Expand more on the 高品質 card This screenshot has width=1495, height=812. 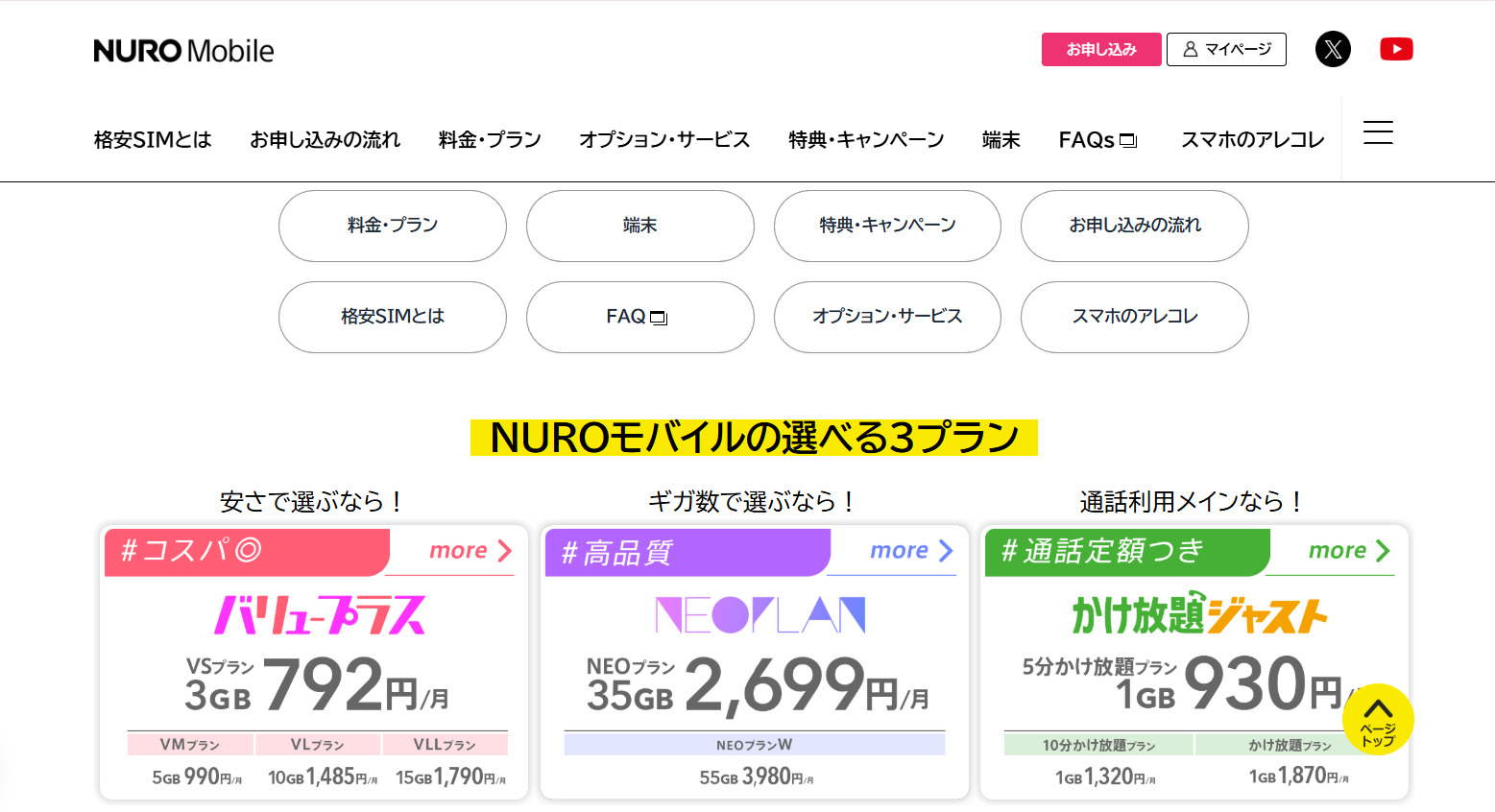point(911,551)
